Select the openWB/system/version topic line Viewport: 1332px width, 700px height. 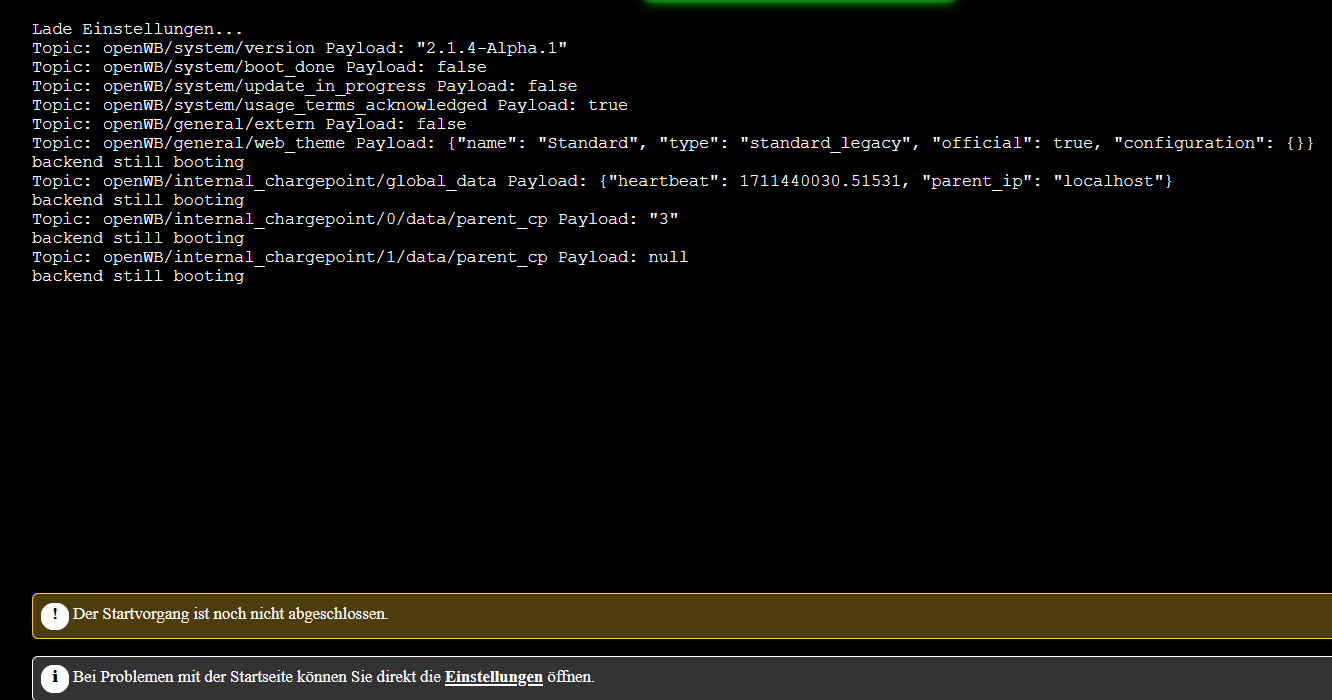tap(300, 48)
